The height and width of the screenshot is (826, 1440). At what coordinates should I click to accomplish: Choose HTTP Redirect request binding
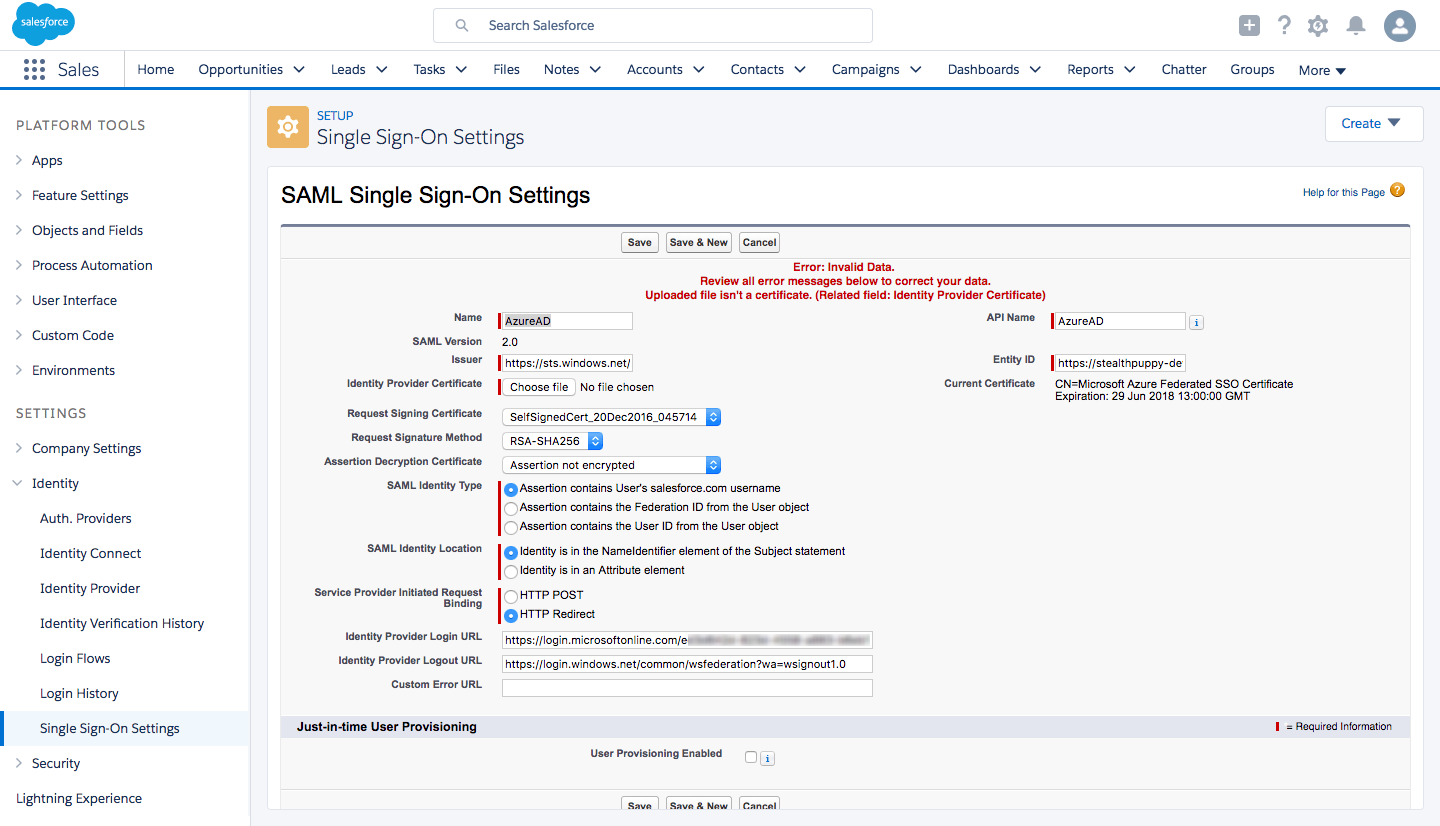(511, 615)
